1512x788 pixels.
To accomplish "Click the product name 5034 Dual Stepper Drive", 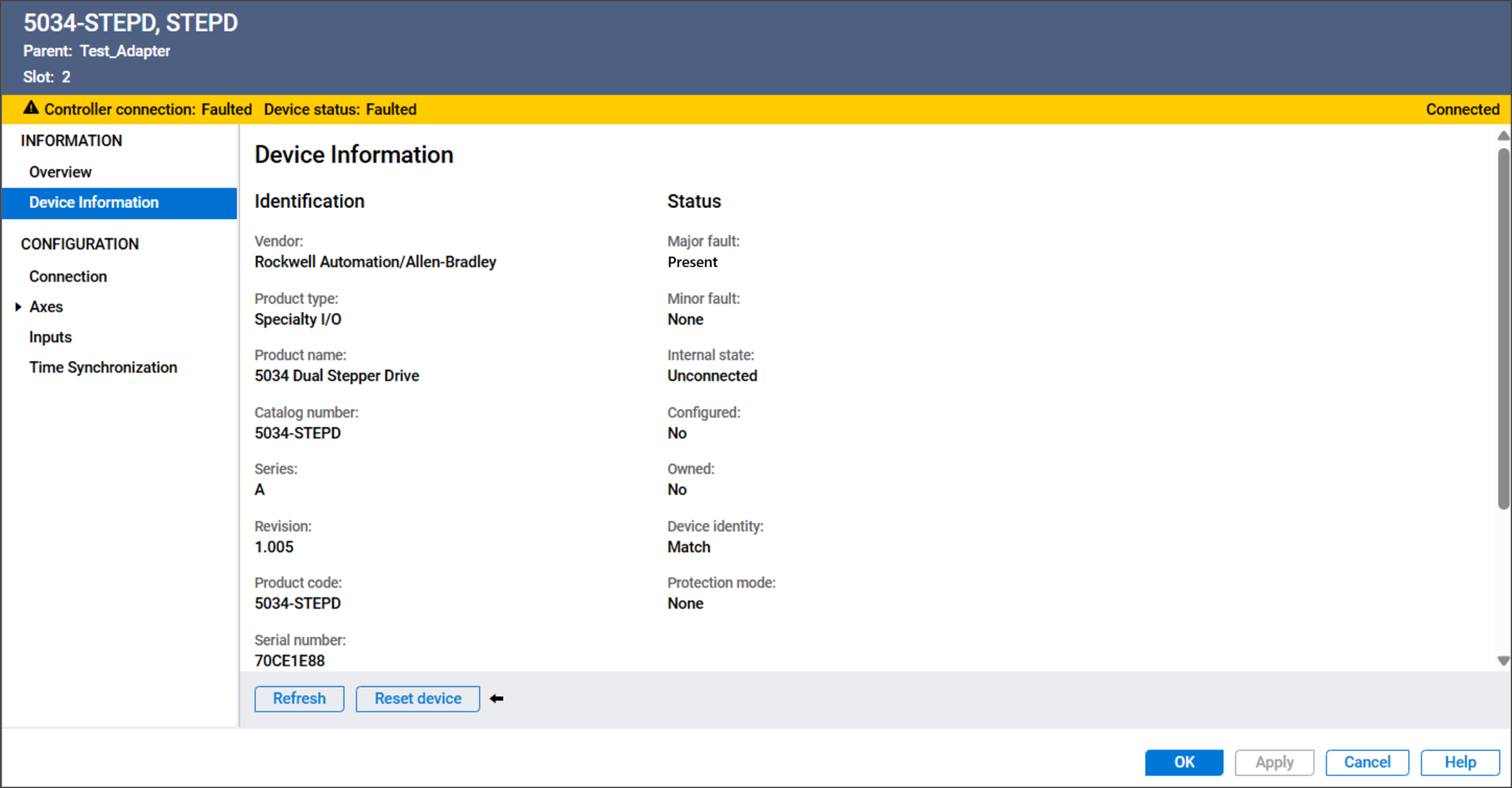I will 337,376.
